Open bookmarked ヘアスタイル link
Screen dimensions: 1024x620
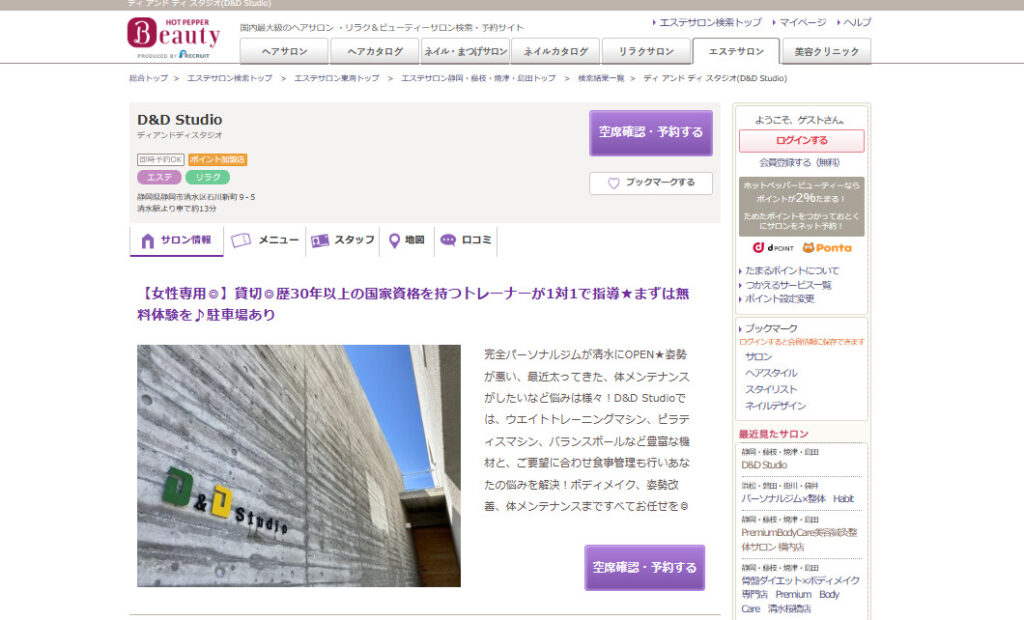(771, 373)
